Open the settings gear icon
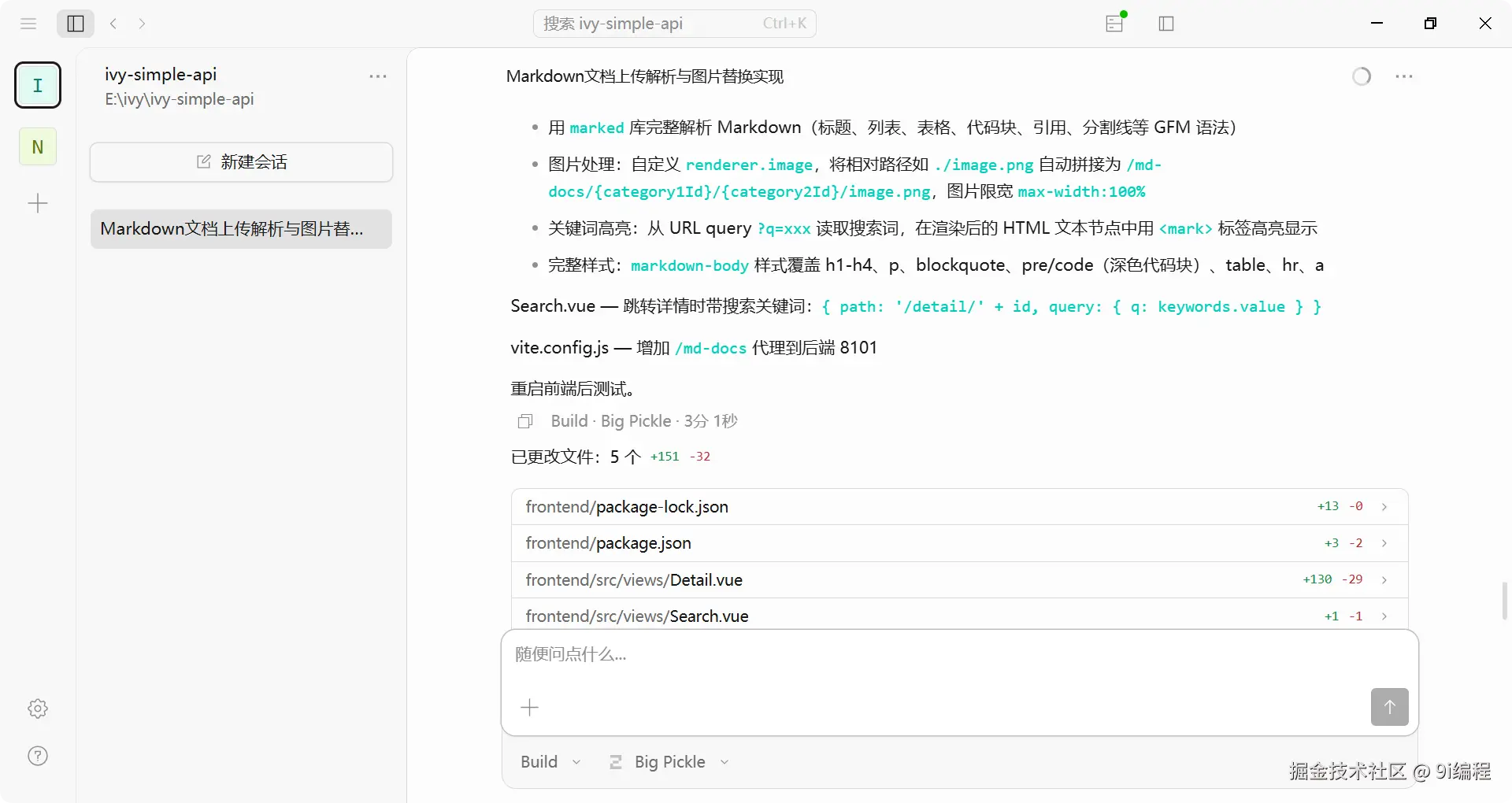 coord(38,709)
